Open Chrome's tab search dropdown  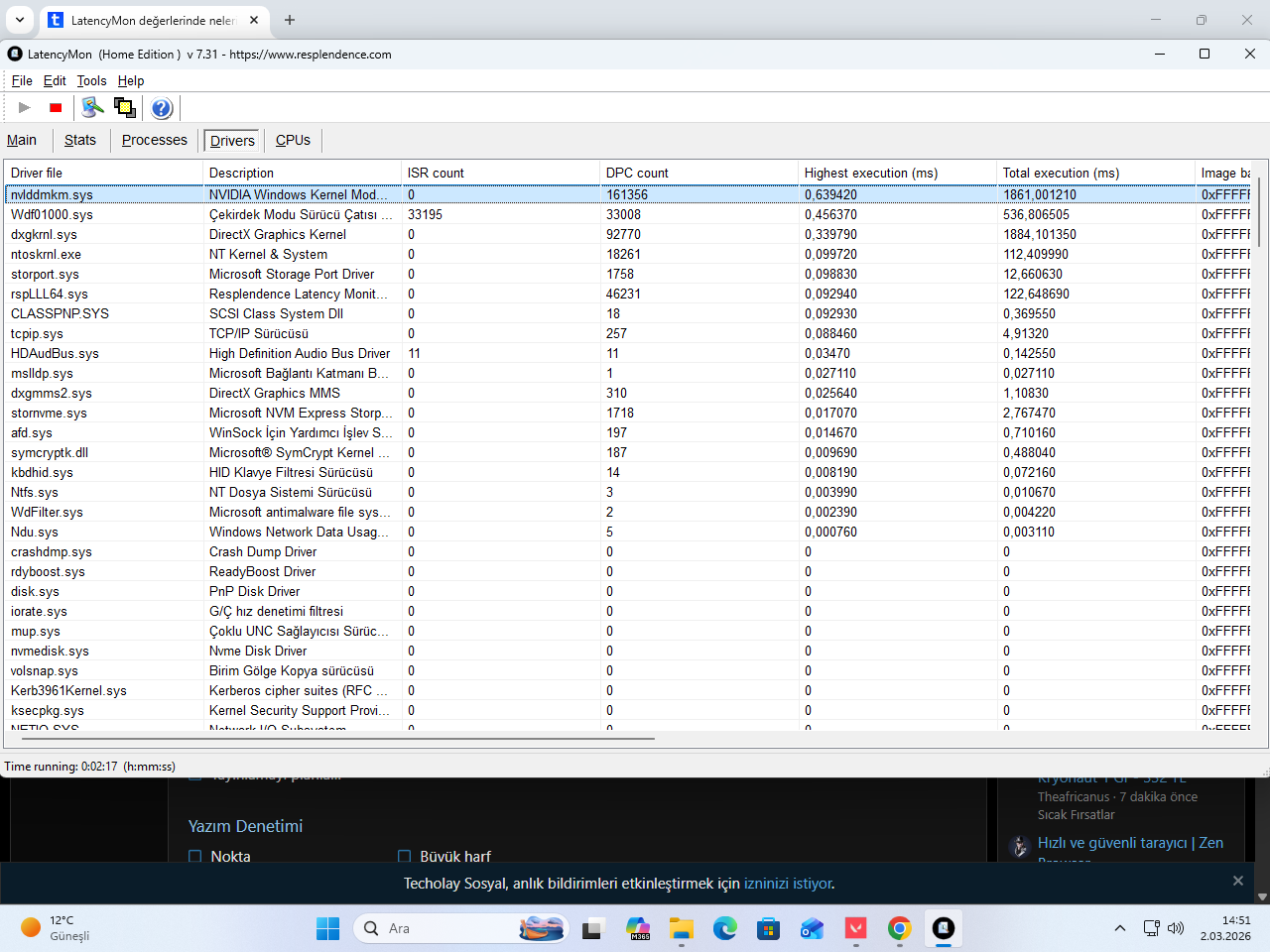point(20,20)
